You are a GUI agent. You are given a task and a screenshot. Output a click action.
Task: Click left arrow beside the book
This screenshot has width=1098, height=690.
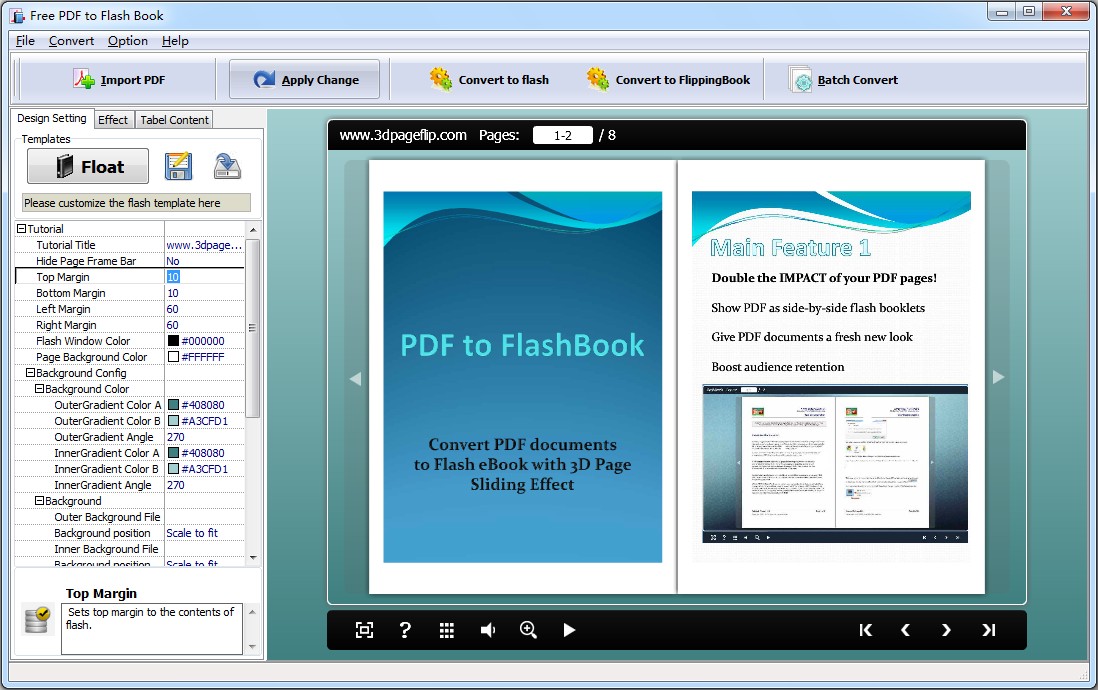coord(355,379)
